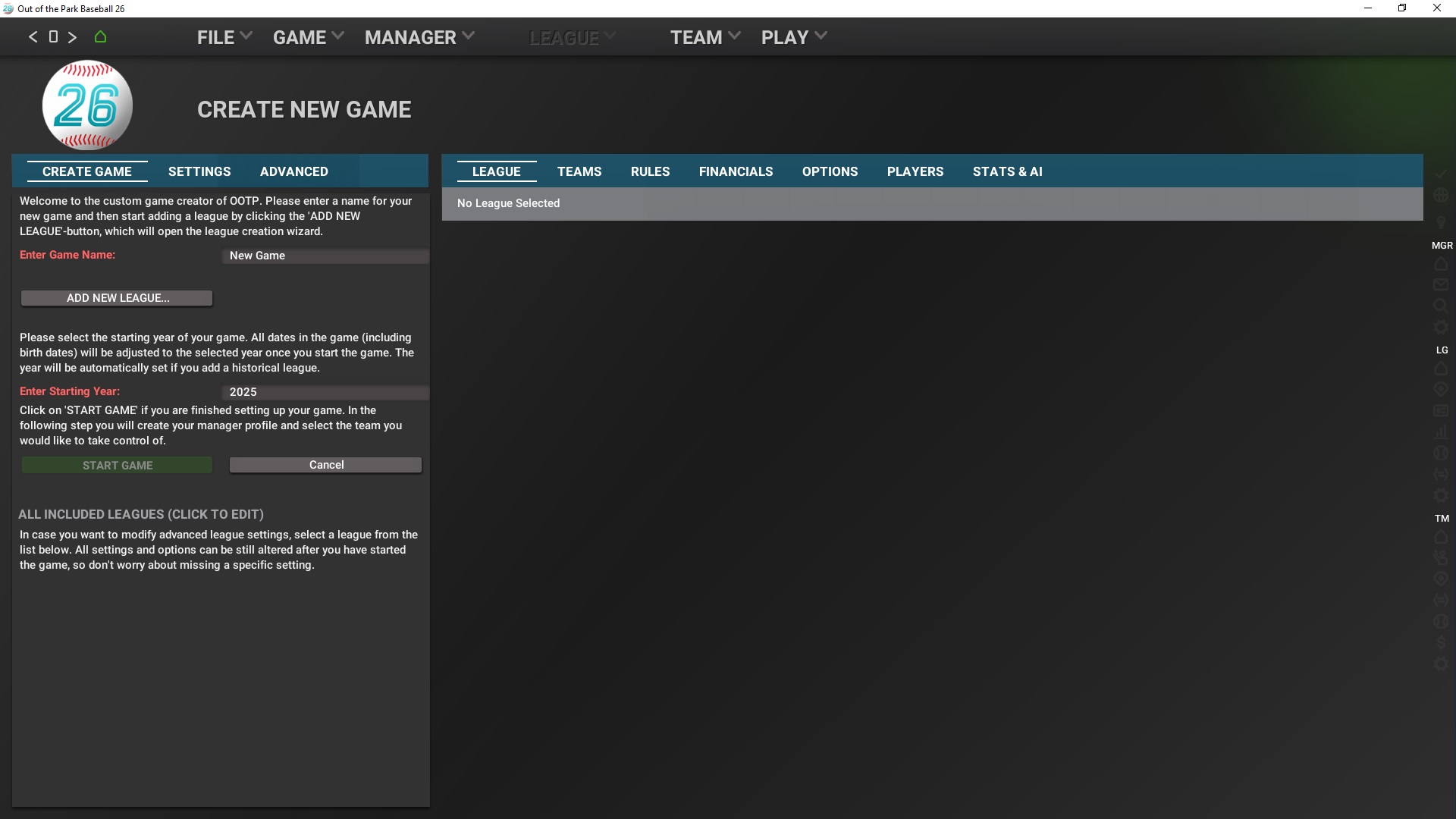Image resolution: width=1456 pixels, height=819 pixels.
Task: Click the manager search magnifier icon
Action: 1441,306
